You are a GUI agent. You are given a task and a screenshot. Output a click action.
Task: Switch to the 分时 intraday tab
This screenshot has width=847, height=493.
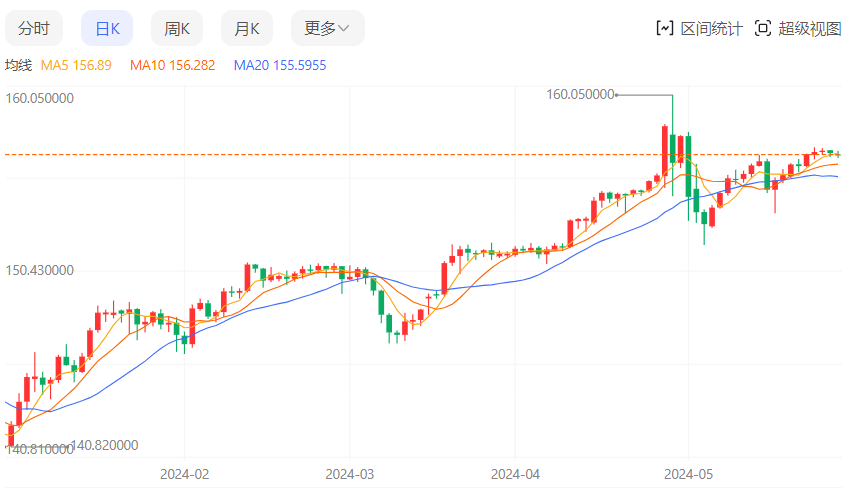[x=34, y=28]
